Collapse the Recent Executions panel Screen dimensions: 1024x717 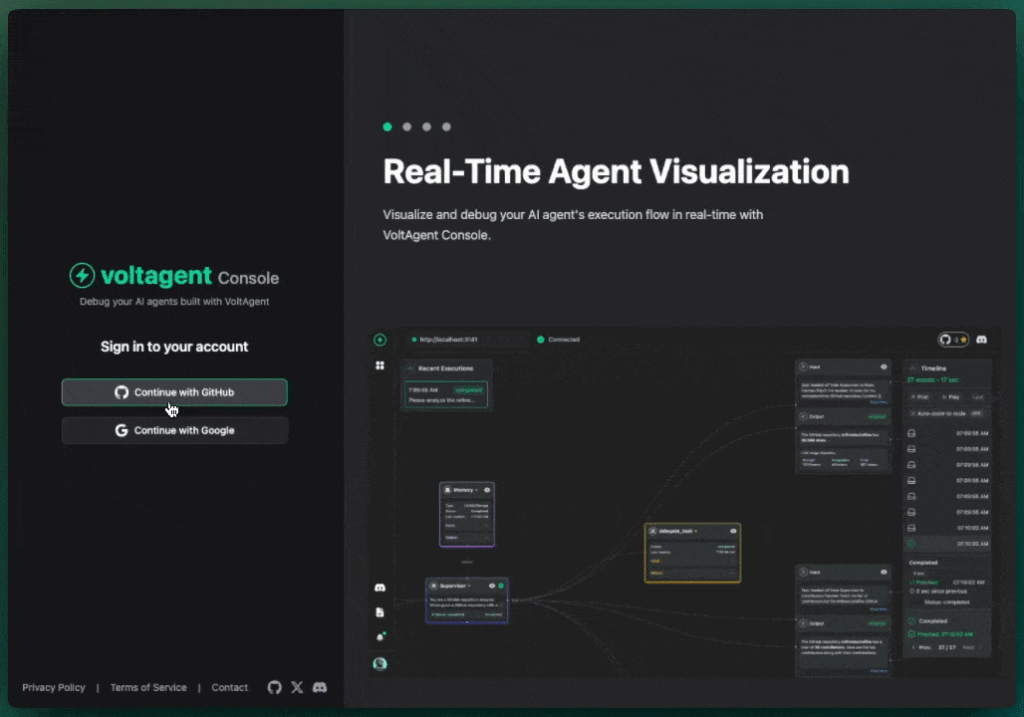411,369
